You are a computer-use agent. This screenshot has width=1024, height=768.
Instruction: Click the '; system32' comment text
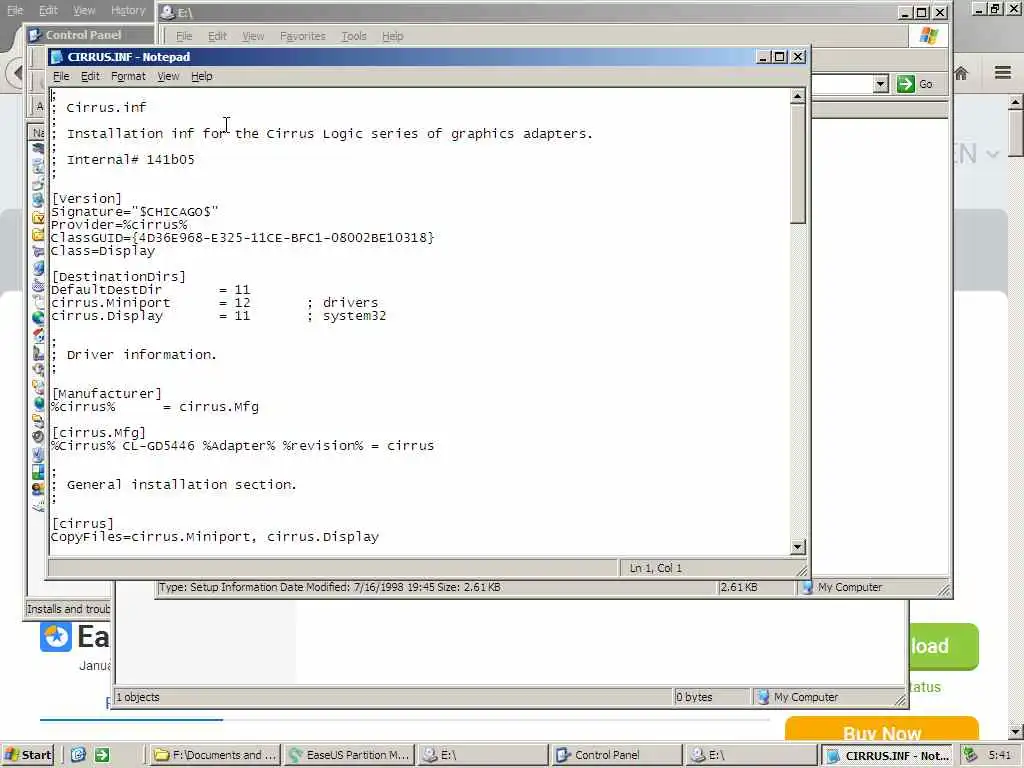click(x=346, y=316)
